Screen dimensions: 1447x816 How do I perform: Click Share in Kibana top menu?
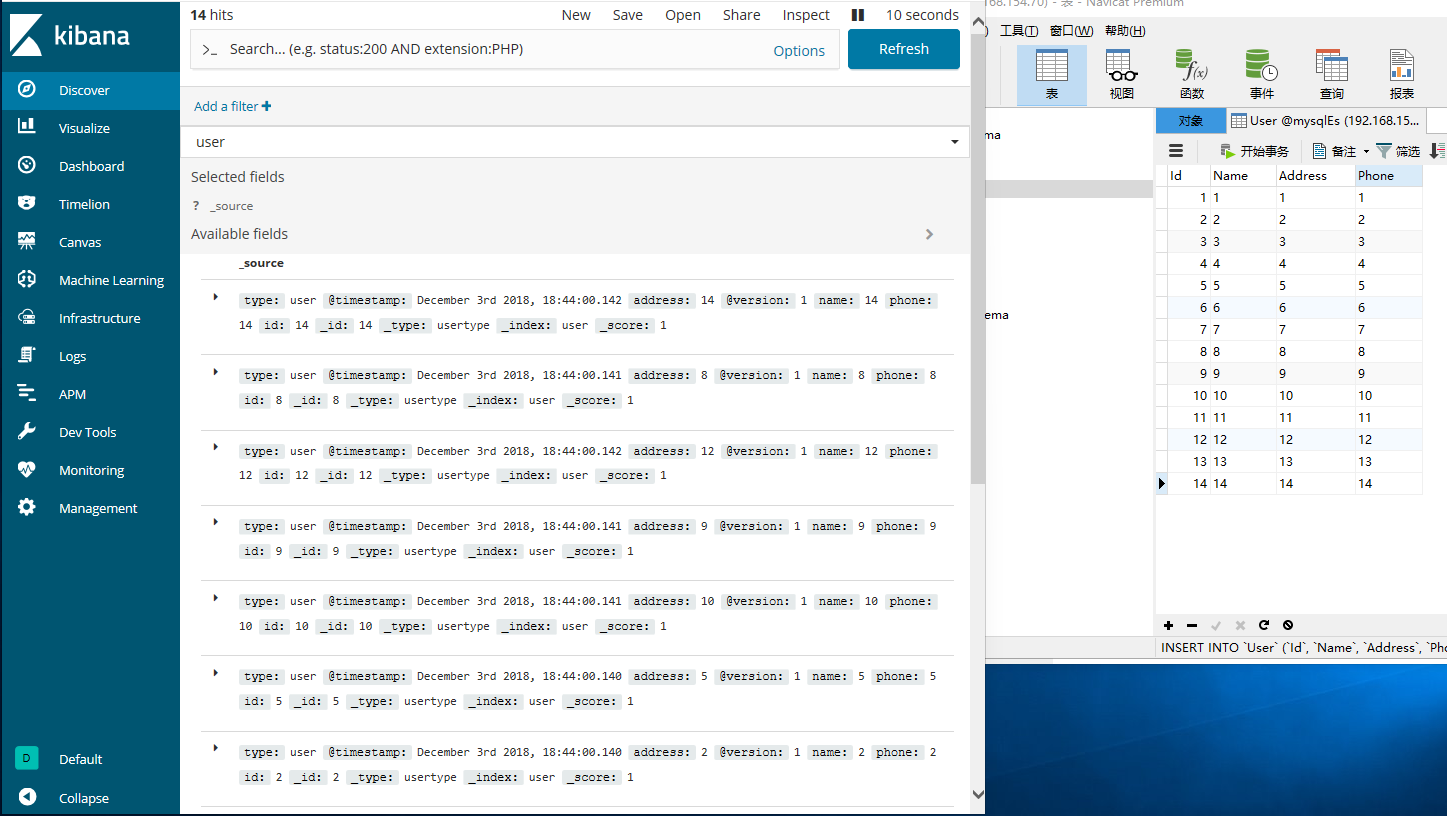tap(742, 15)
